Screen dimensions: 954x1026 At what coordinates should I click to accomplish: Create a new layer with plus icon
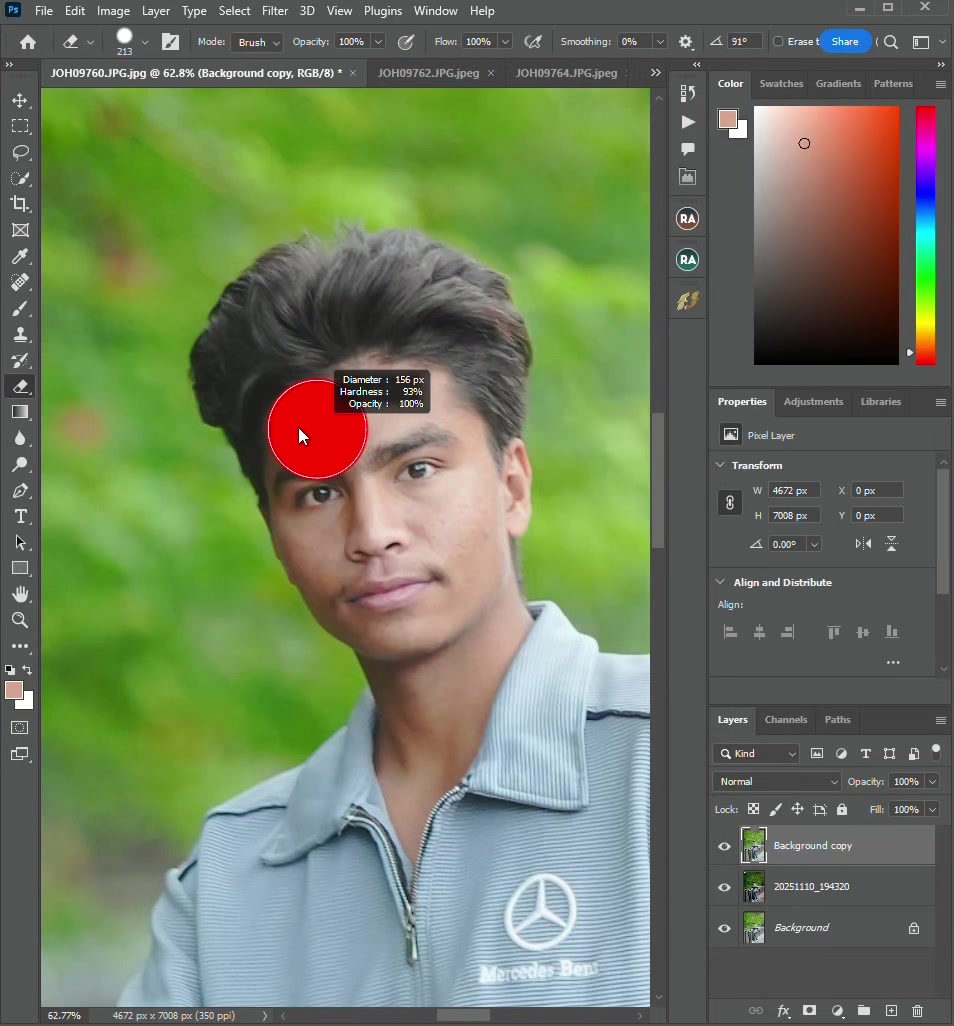pyautogui.click(x=891, y=1010)
